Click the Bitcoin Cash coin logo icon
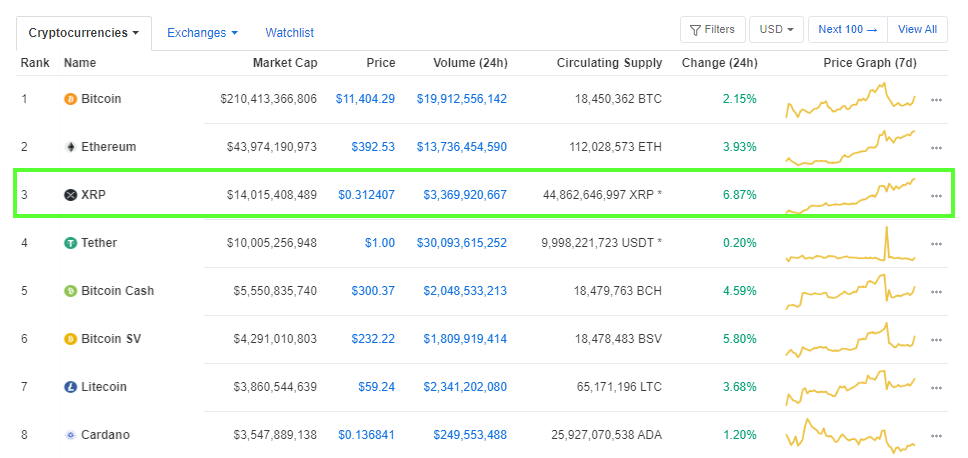968x458 pixels. point(70,291)
